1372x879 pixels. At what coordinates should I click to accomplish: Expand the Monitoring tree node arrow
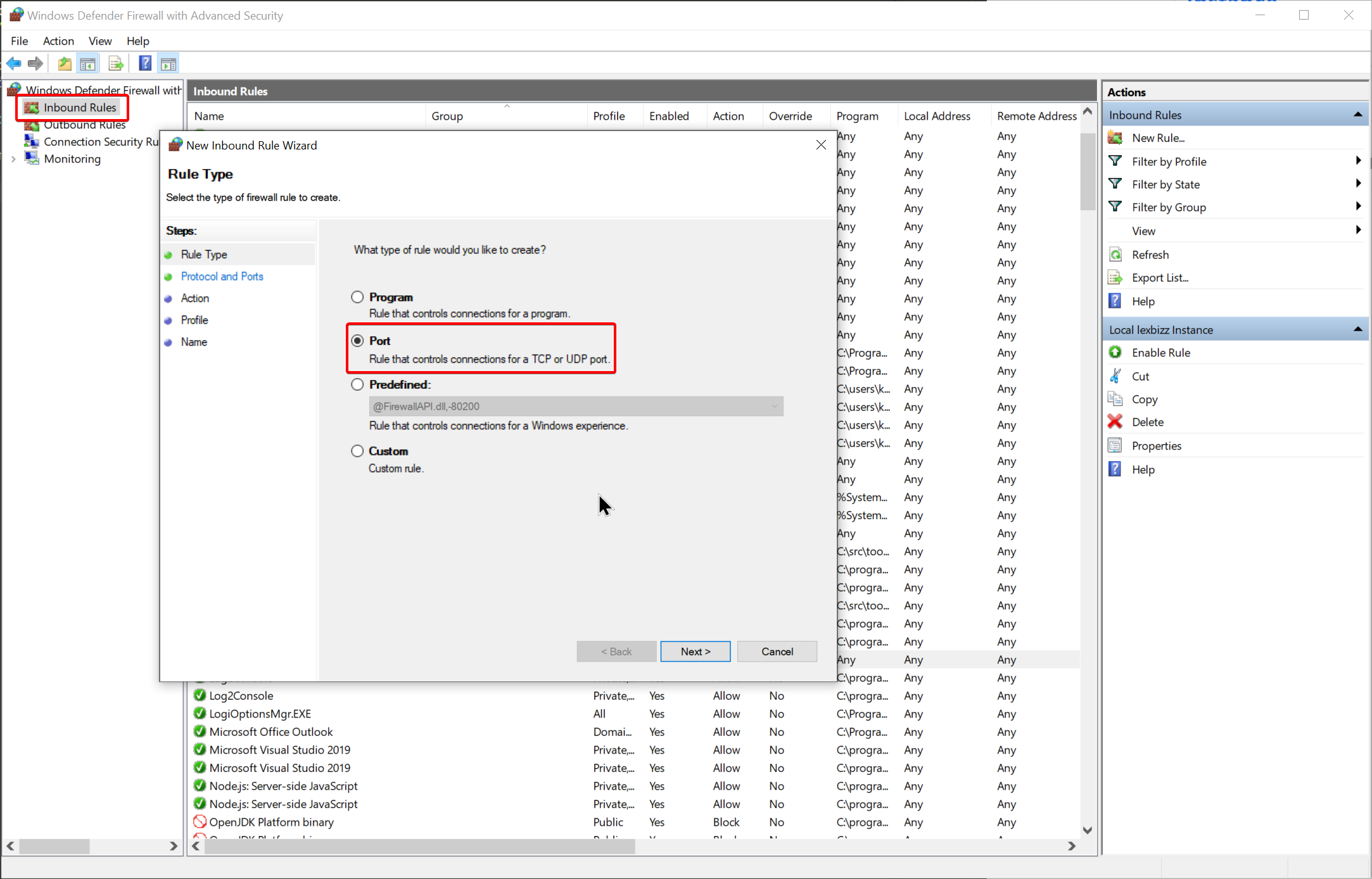(13, 159)
